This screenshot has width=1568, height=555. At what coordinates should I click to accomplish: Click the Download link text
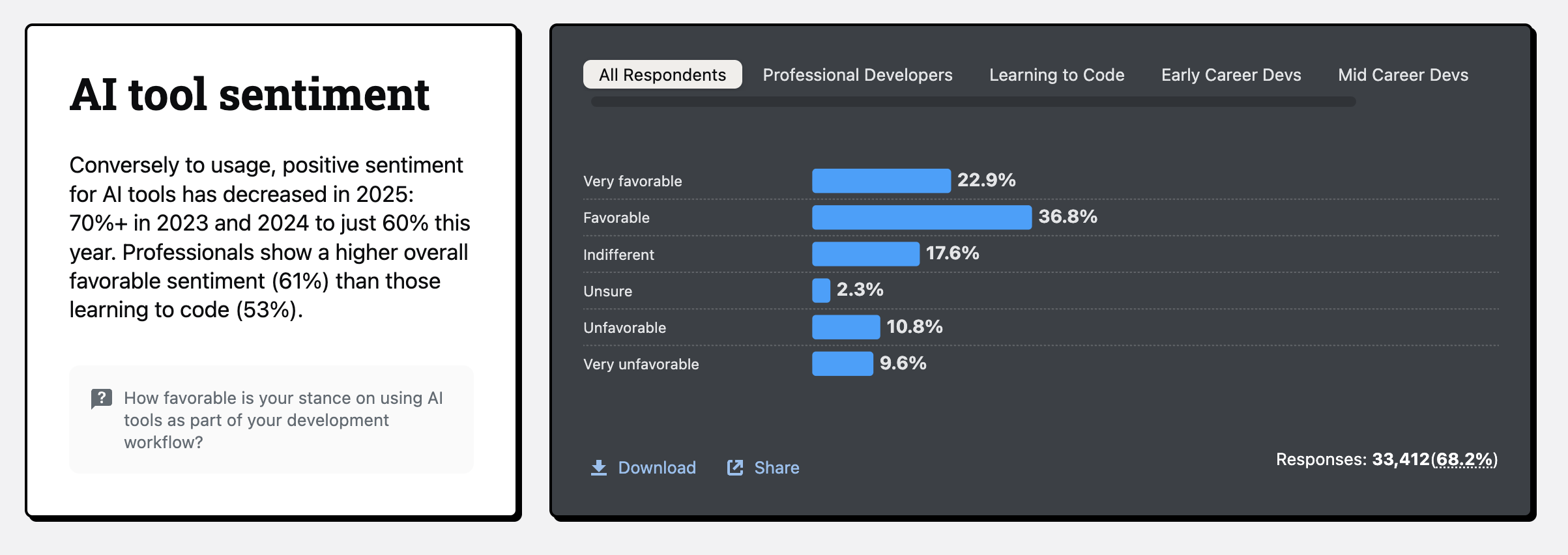[x=657, y=468]
